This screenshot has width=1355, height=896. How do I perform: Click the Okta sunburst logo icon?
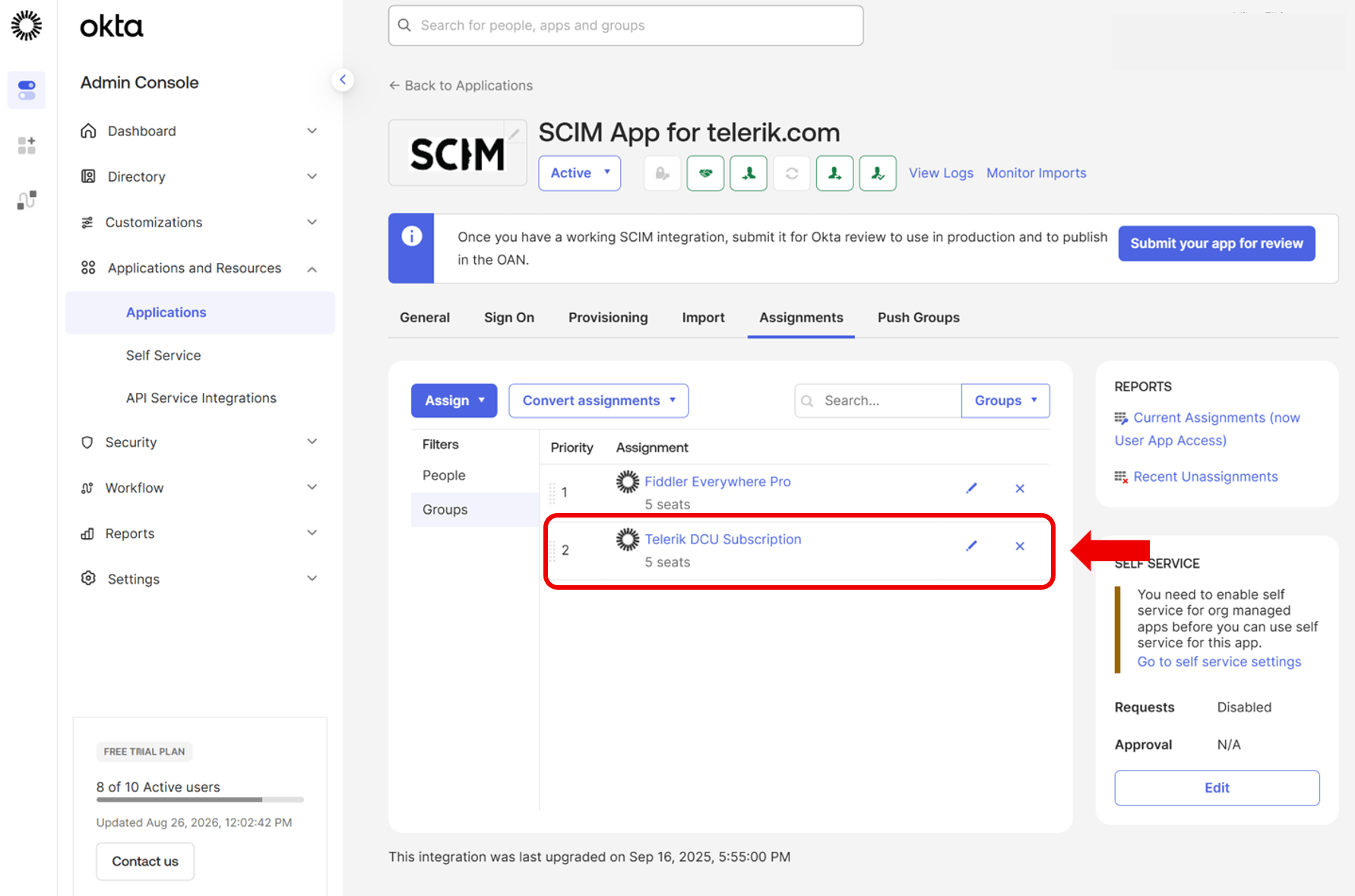tap(27, 26)
